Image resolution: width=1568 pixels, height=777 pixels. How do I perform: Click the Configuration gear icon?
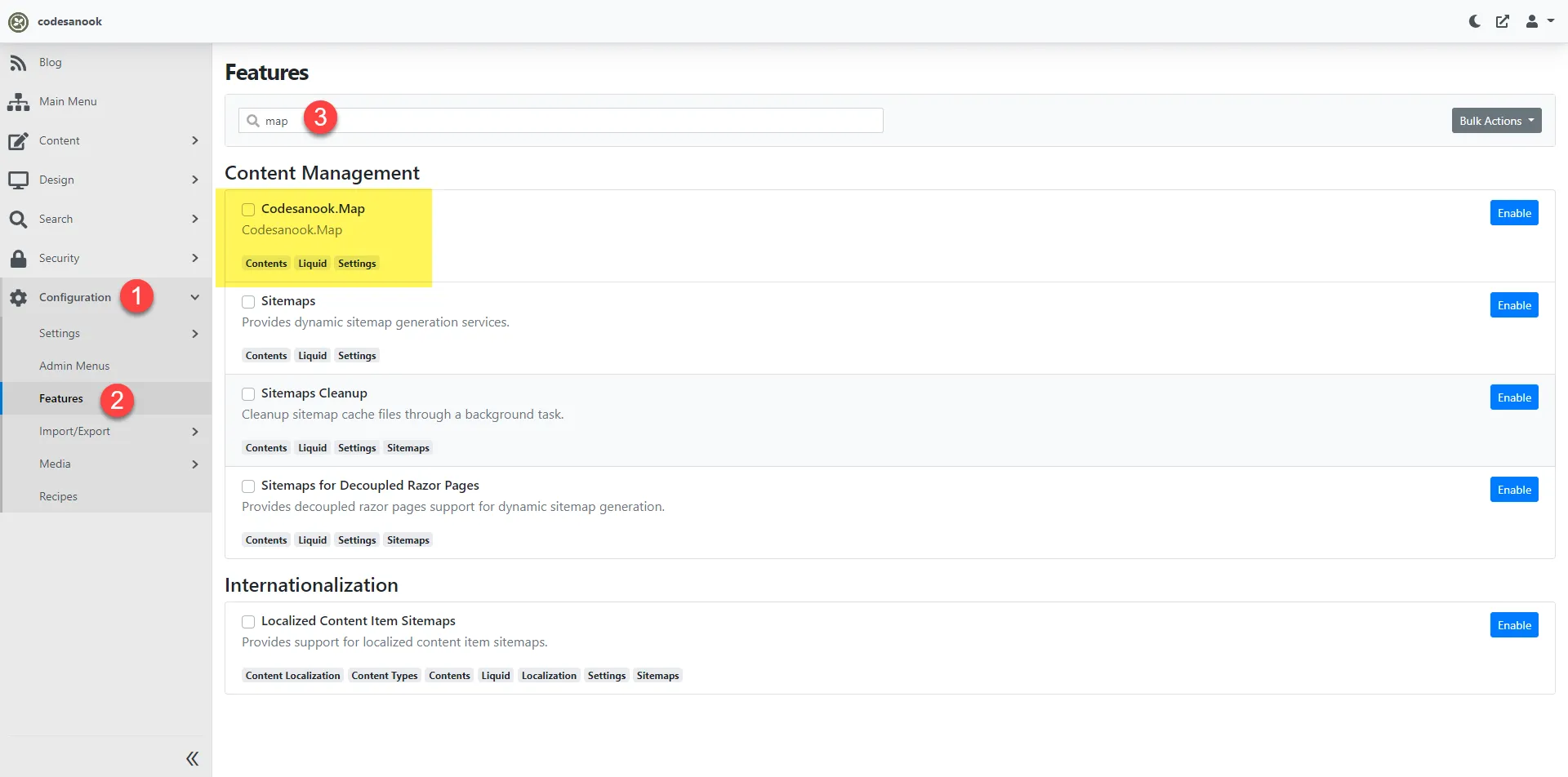click(x=18, y=298)
